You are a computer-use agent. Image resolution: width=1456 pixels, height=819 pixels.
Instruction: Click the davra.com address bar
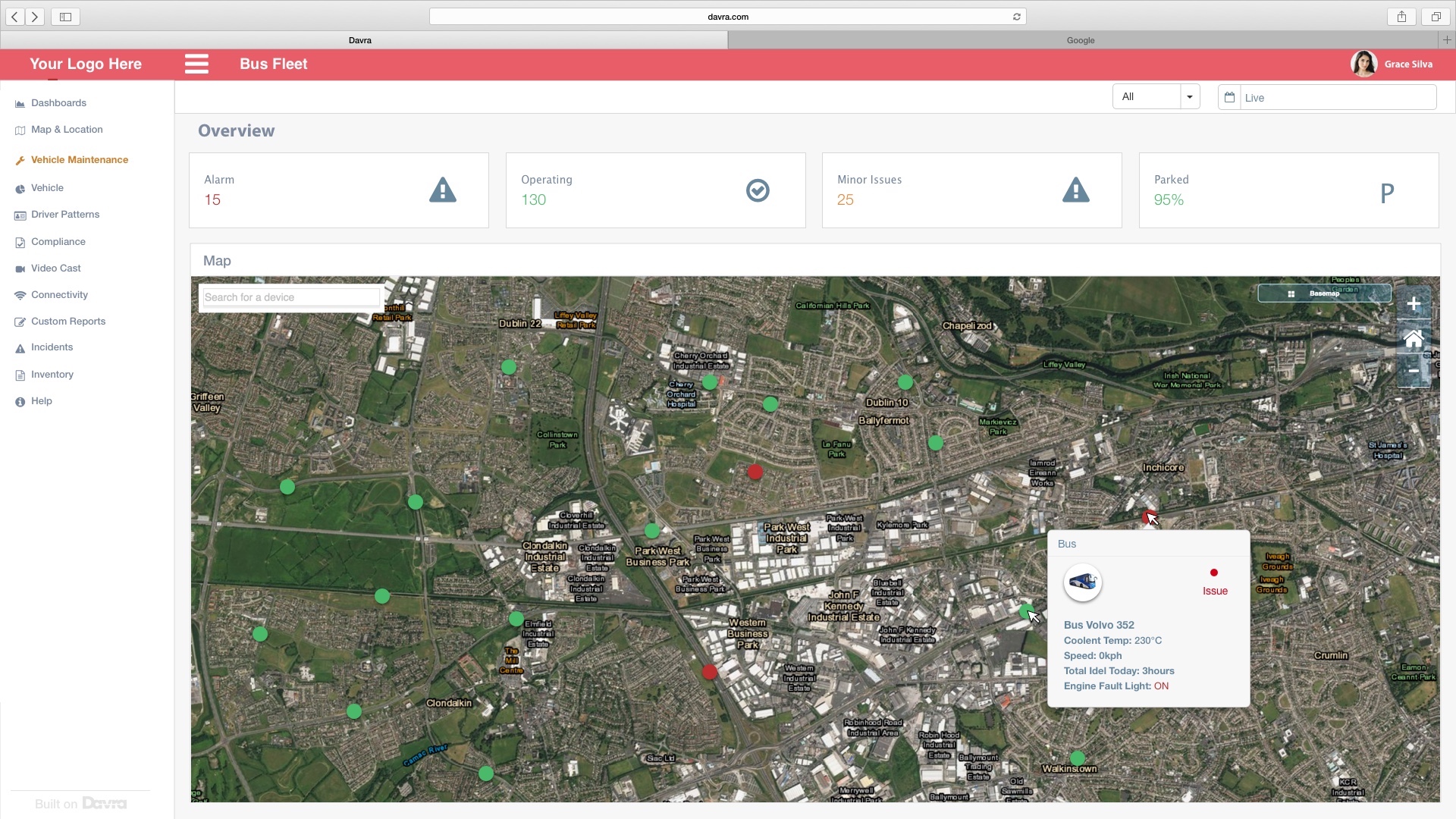[x=727, y=17]
